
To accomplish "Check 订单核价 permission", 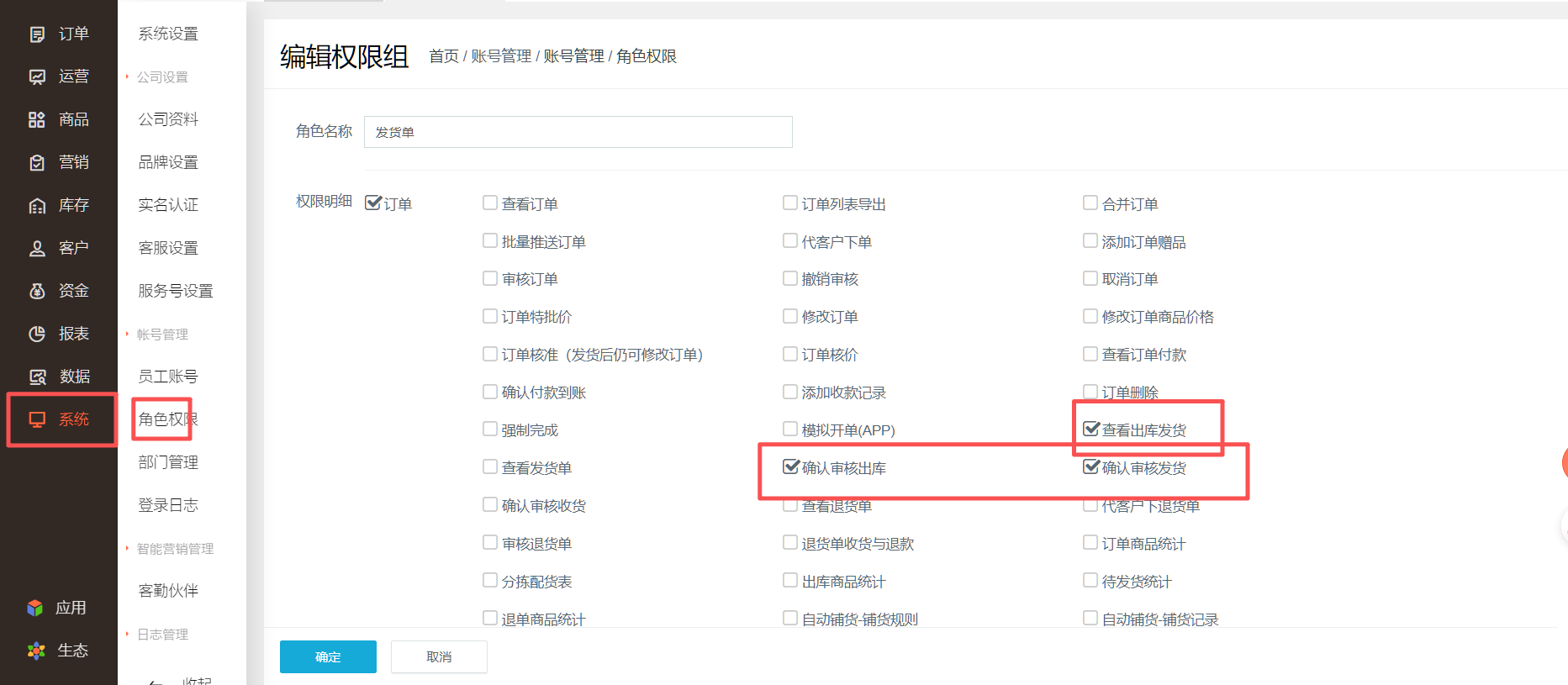I will tap(790, 354).
